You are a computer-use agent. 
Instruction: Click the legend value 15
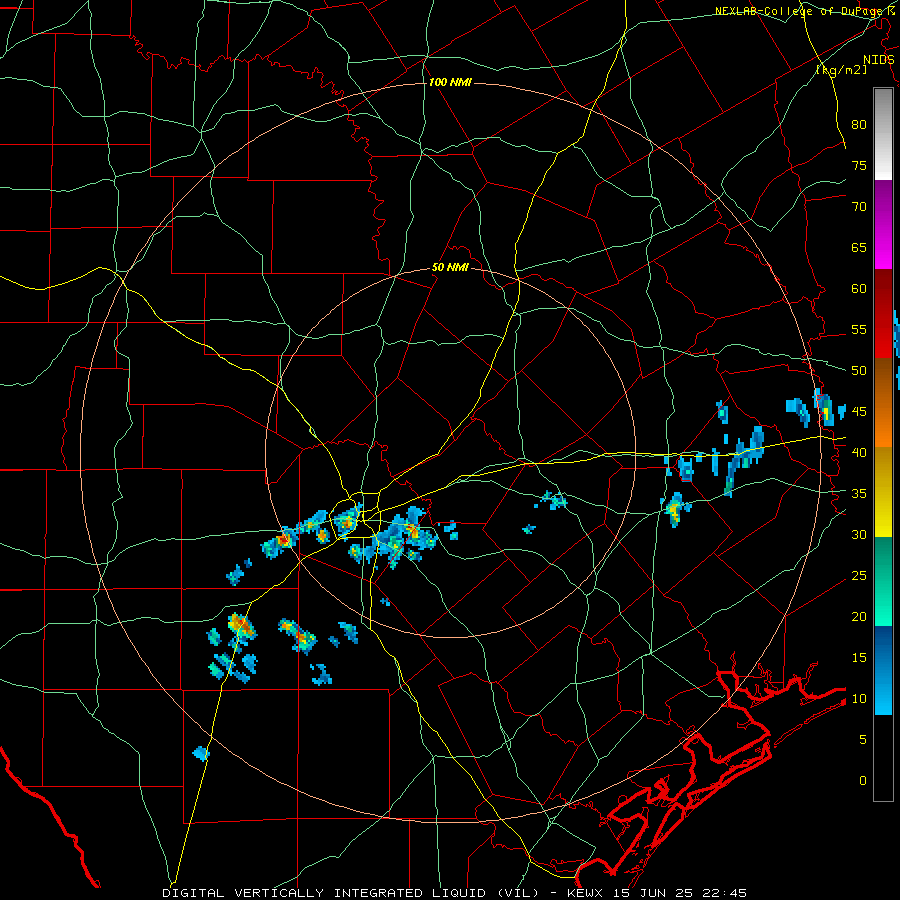pyautogui.click(x=859, y=658)
